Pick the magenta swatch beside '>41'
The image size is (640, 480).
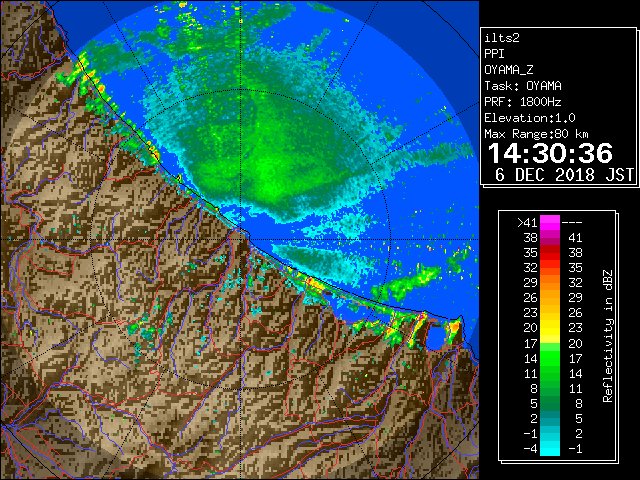click(550, 223)
